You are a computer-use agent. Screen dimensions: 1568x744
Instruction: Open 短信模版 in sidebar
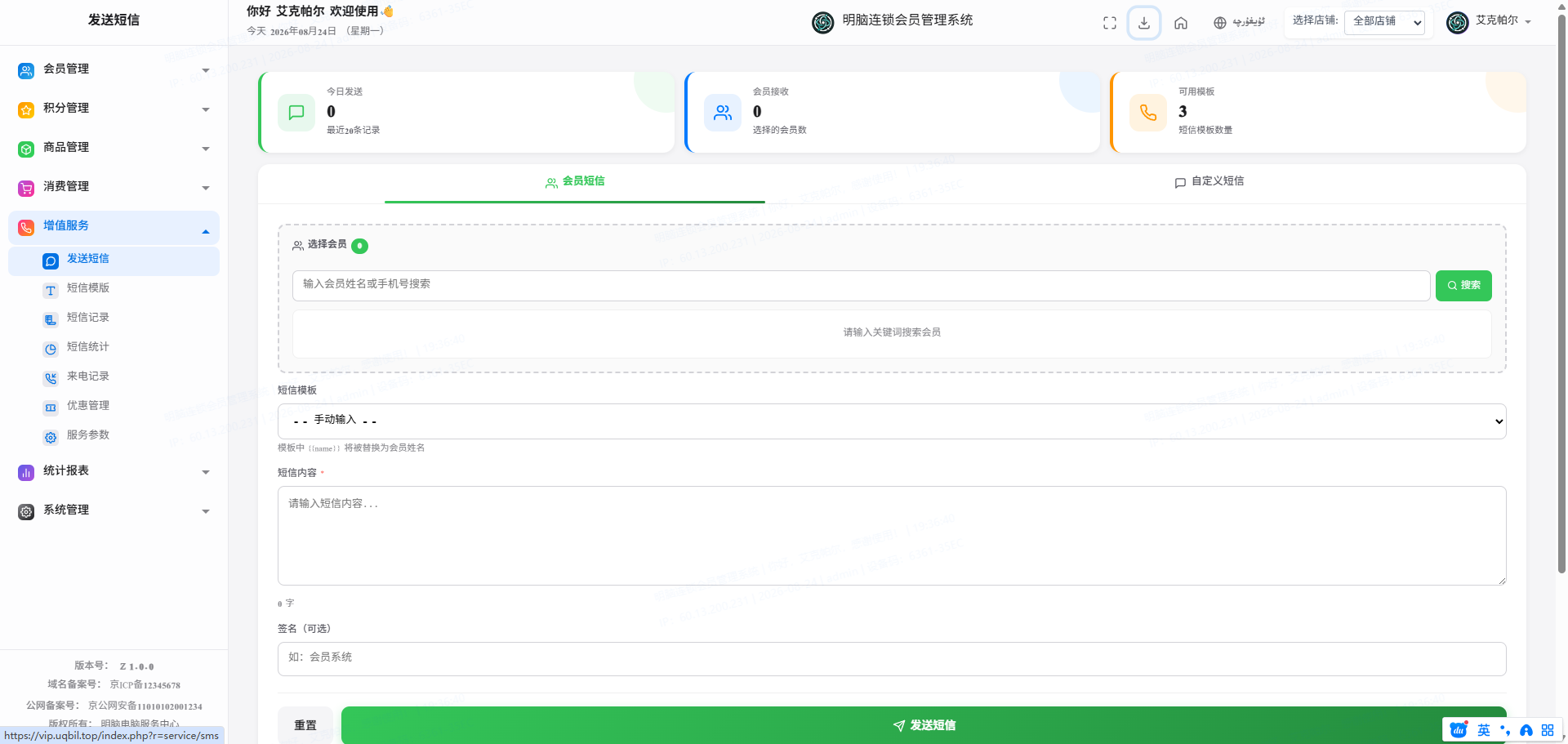88,288
